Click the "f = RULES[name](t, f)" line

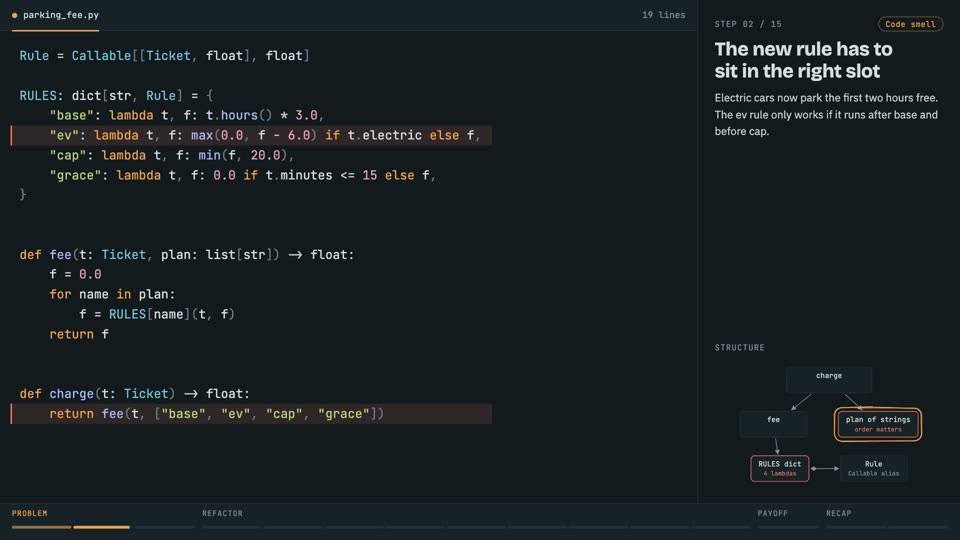pyautogui.click(x=157, y=315)
